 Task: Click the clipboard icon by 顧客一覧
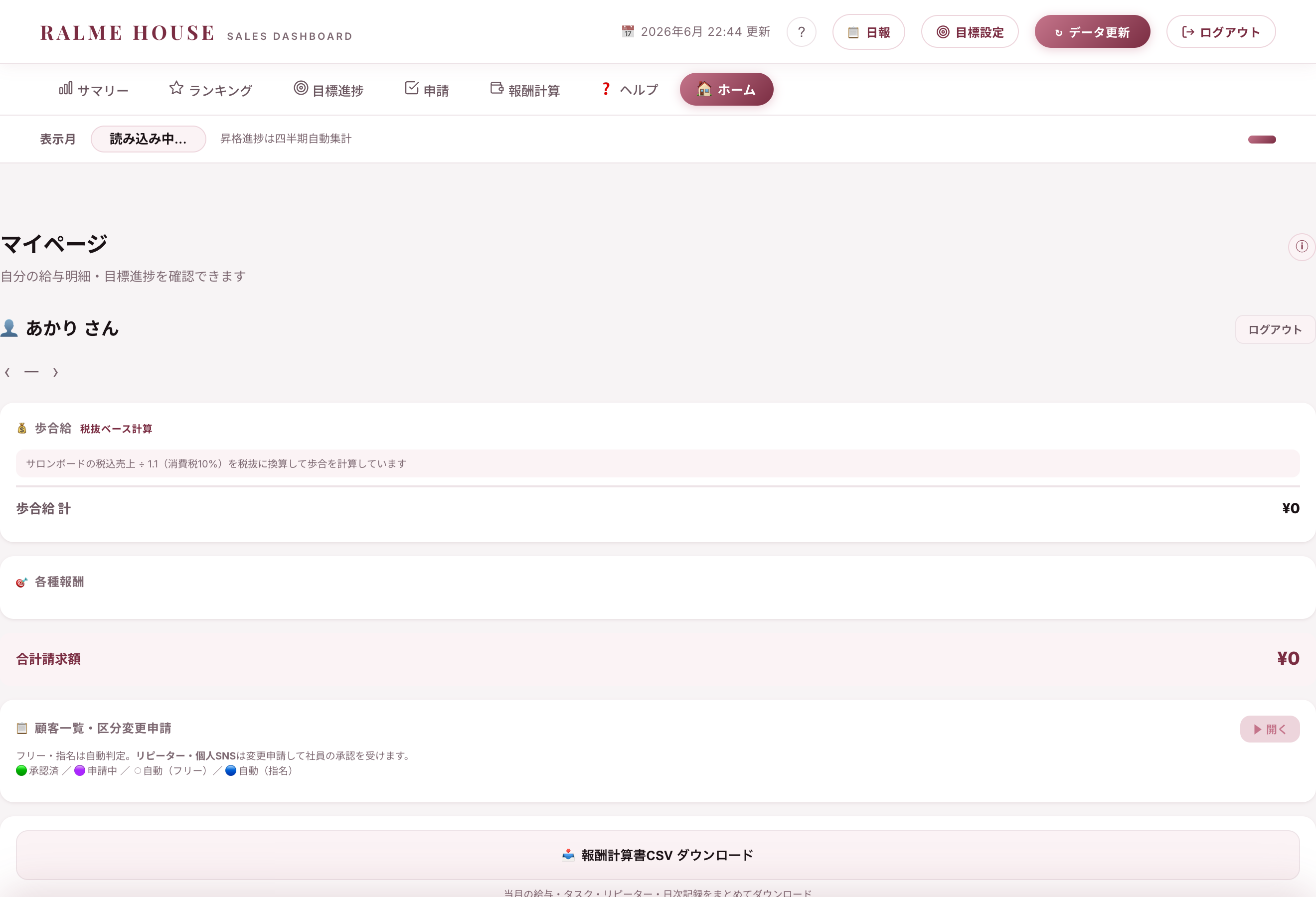(x=22, y=729)
